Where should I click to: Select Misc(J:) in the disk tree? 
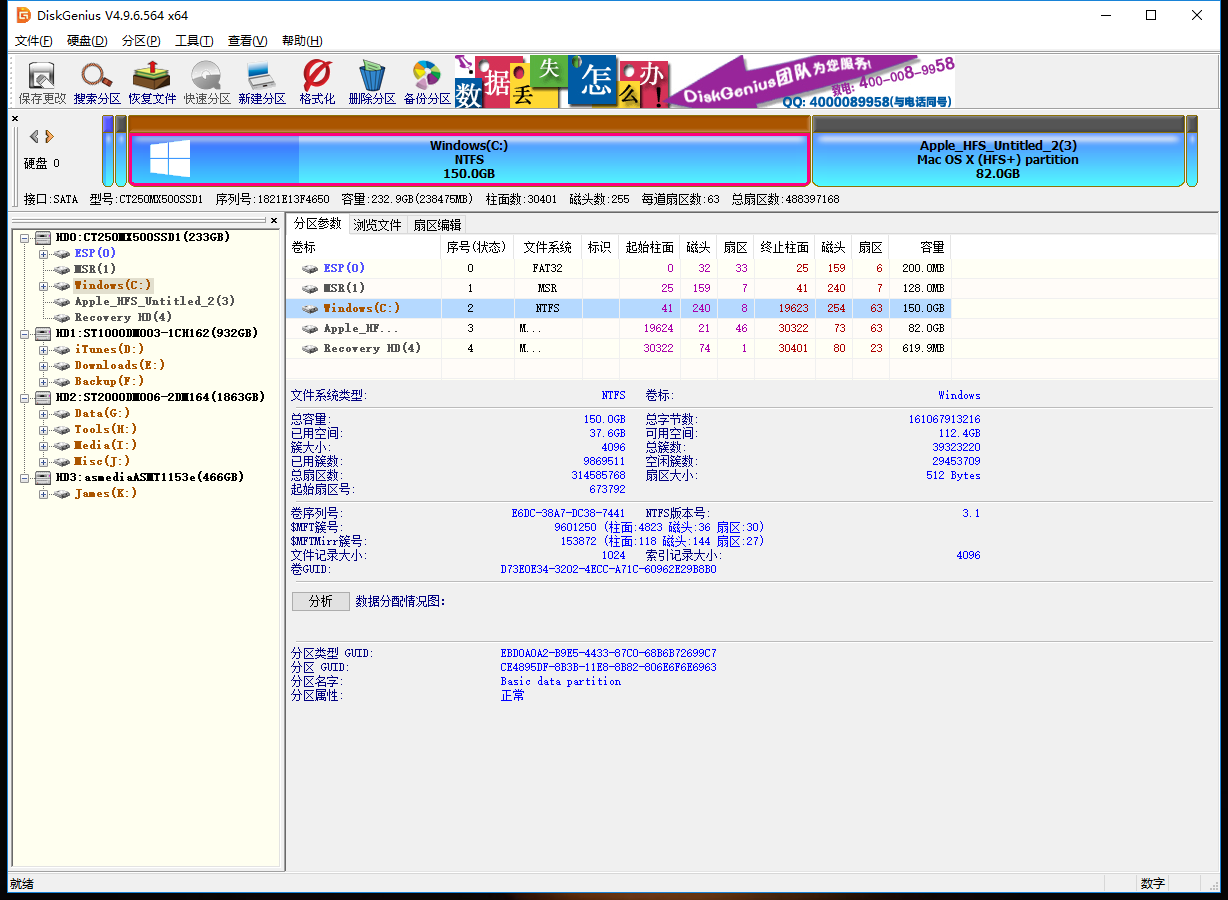pyautogui.click(x=102, y=461)
